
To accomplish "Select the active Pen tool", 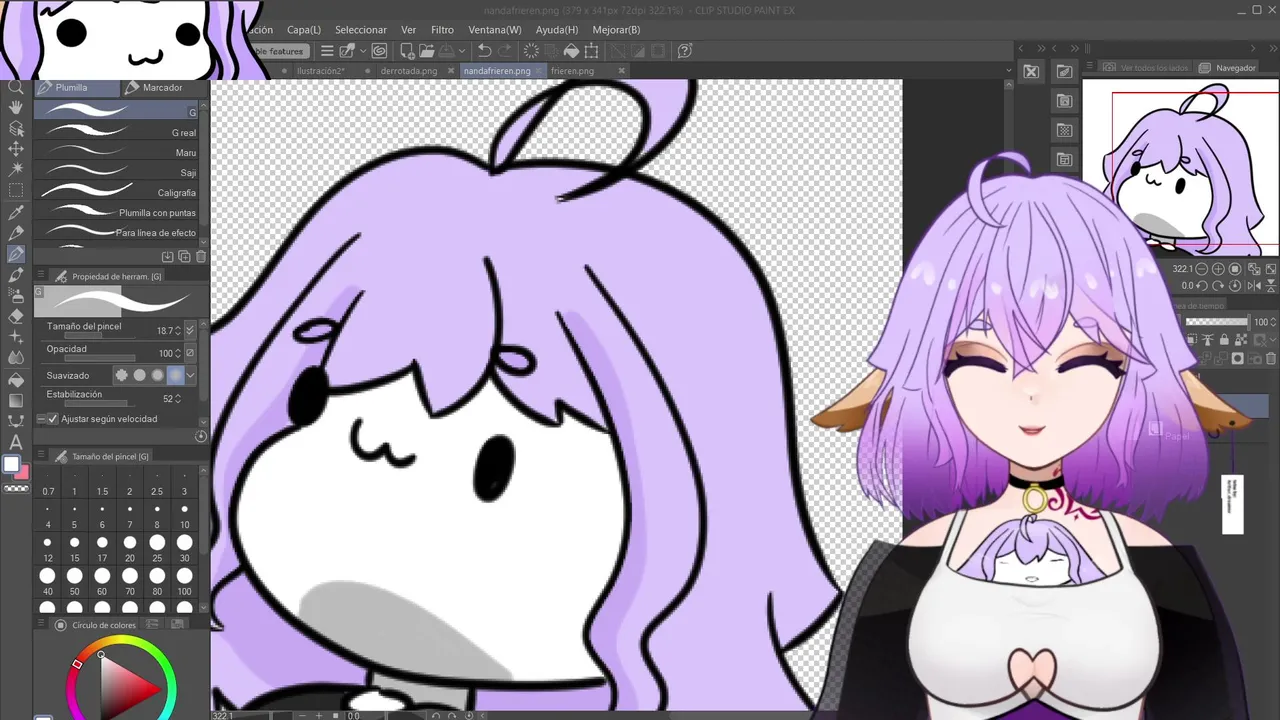I will click(16, 254).
